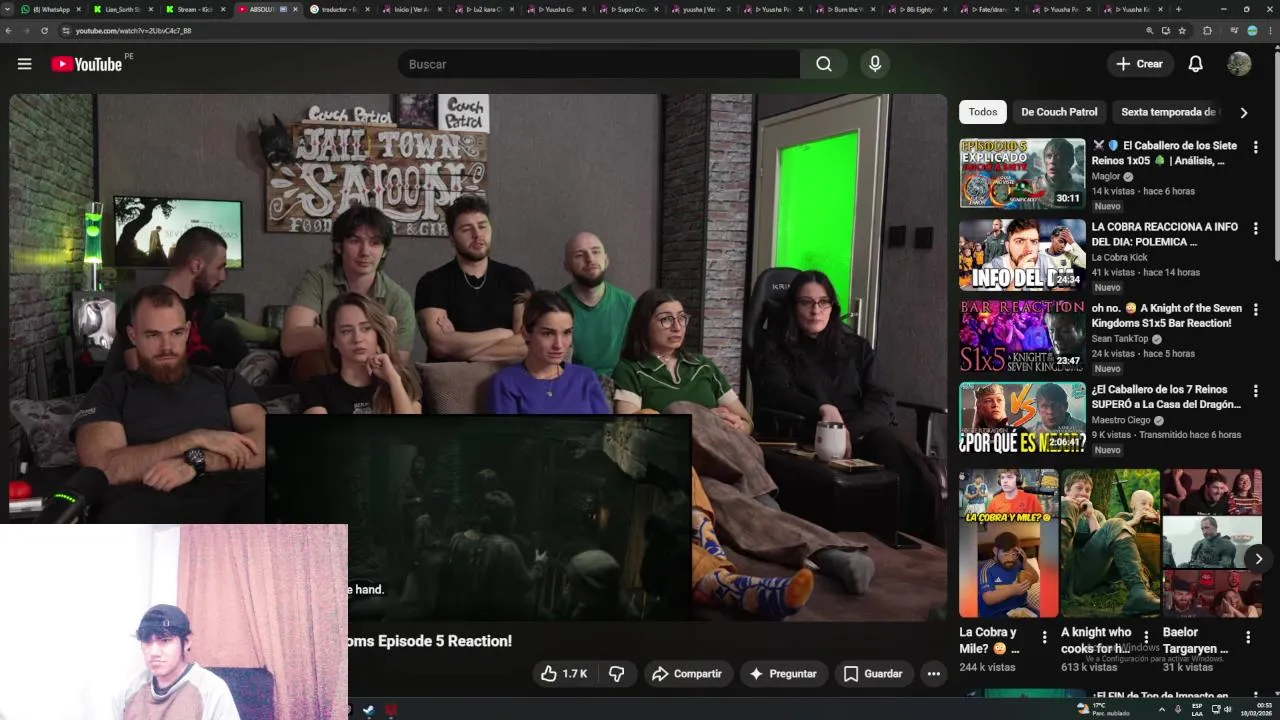The height and width of the screenshot is (720, 1280).
Task: Select the 'Sexta temporada de' chip
Action: (1167, 112)
